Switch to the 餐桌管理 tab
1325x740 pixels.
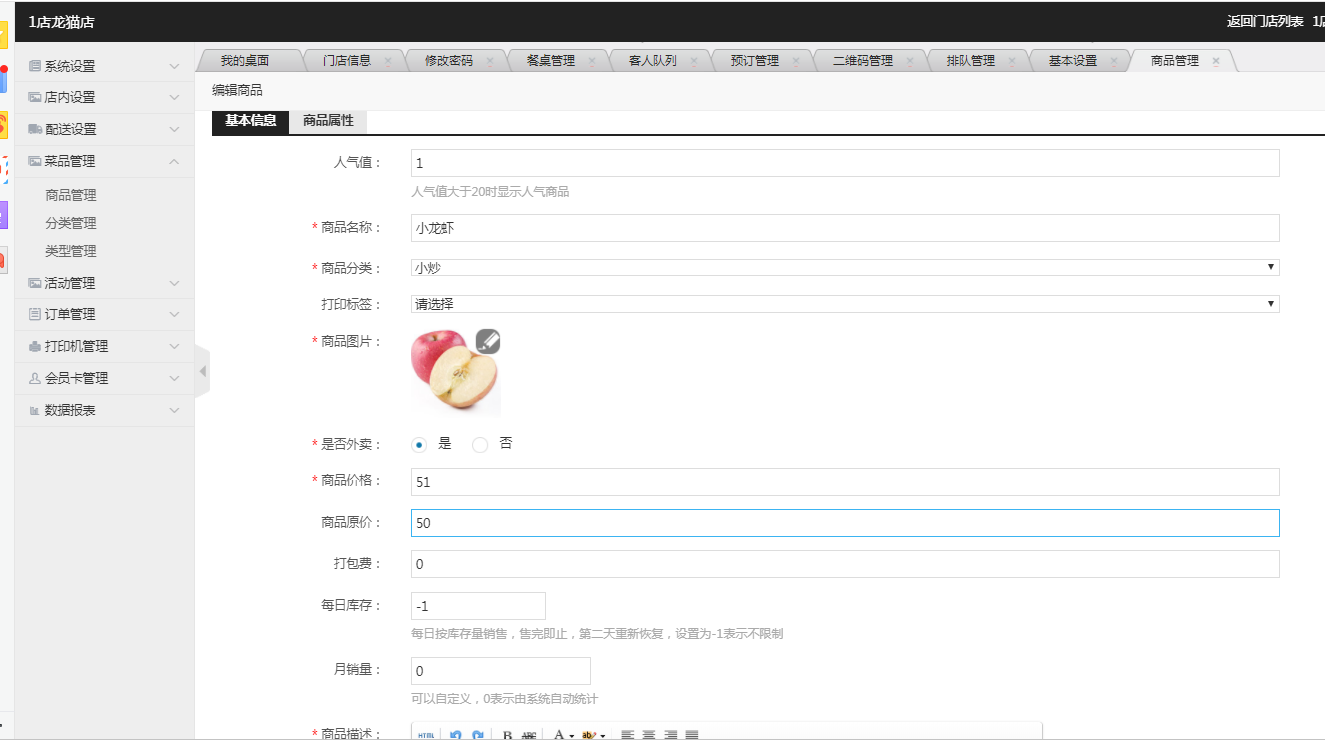point(550,60)
